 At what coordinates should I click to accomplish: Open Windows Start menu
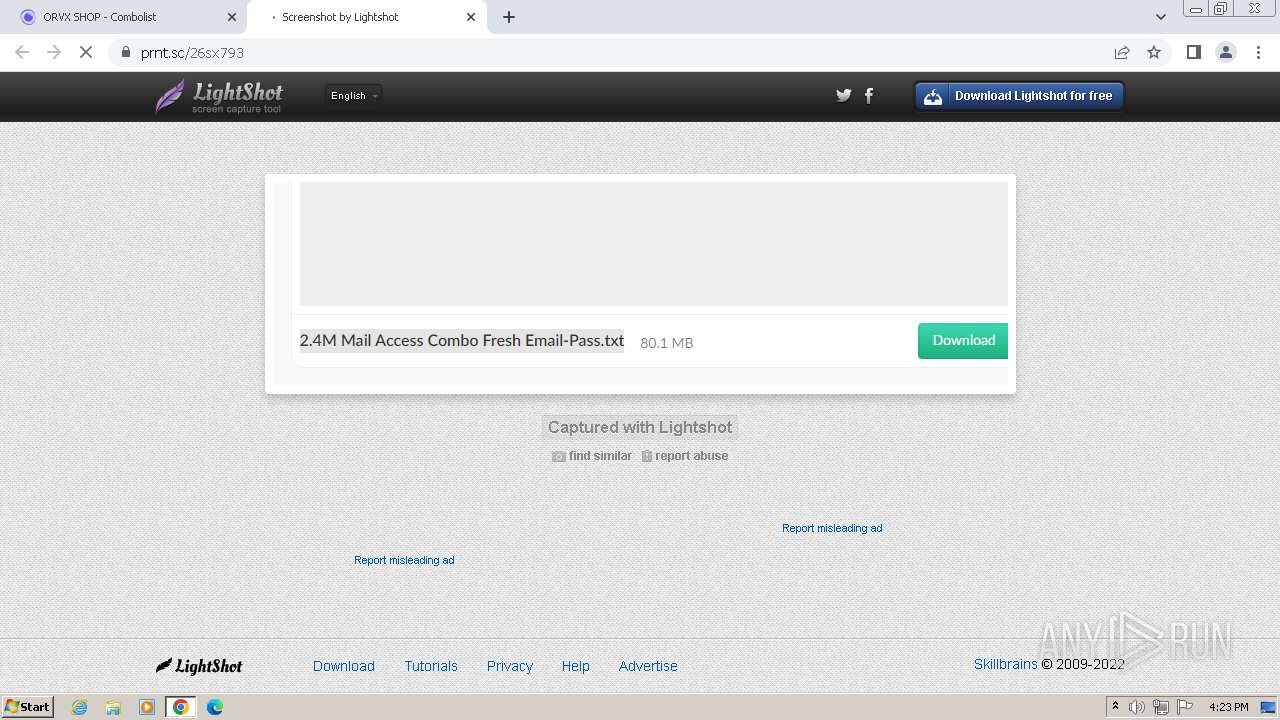click(x=28, y=707)
